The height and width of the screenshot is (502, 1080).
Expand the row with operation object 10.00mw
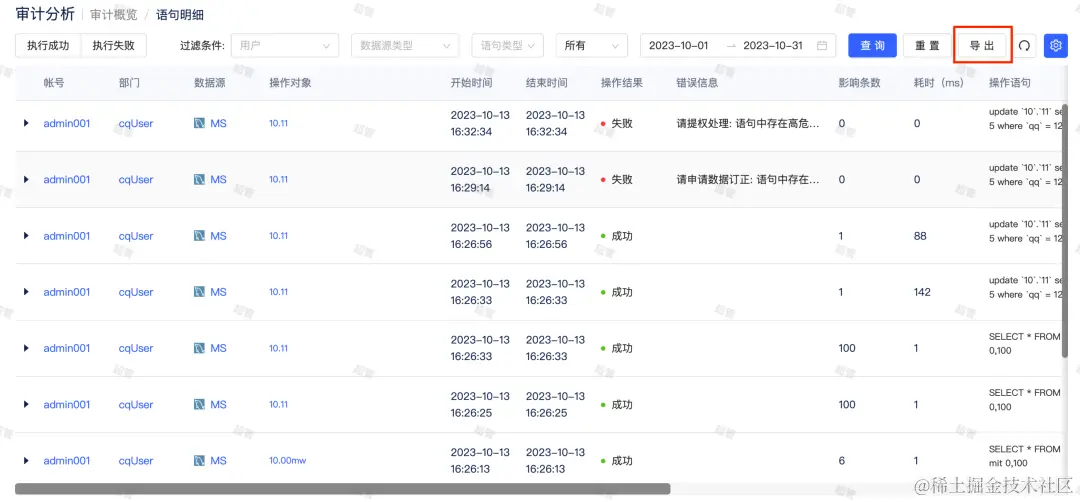point(26,460)
